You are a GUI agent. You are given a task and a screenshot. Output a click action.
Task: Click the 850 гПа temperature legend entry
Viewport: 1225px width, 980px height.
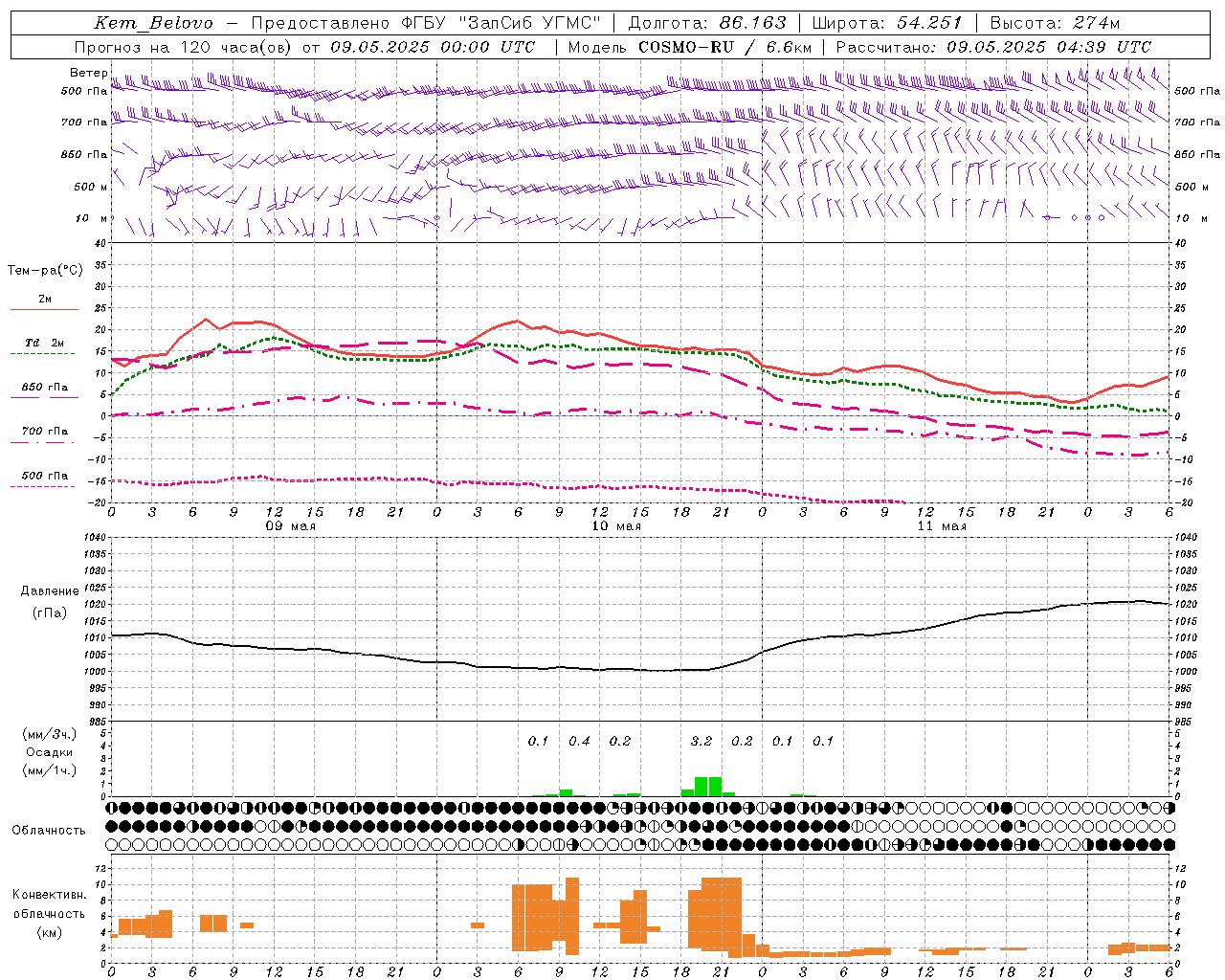tap(45, 388)
